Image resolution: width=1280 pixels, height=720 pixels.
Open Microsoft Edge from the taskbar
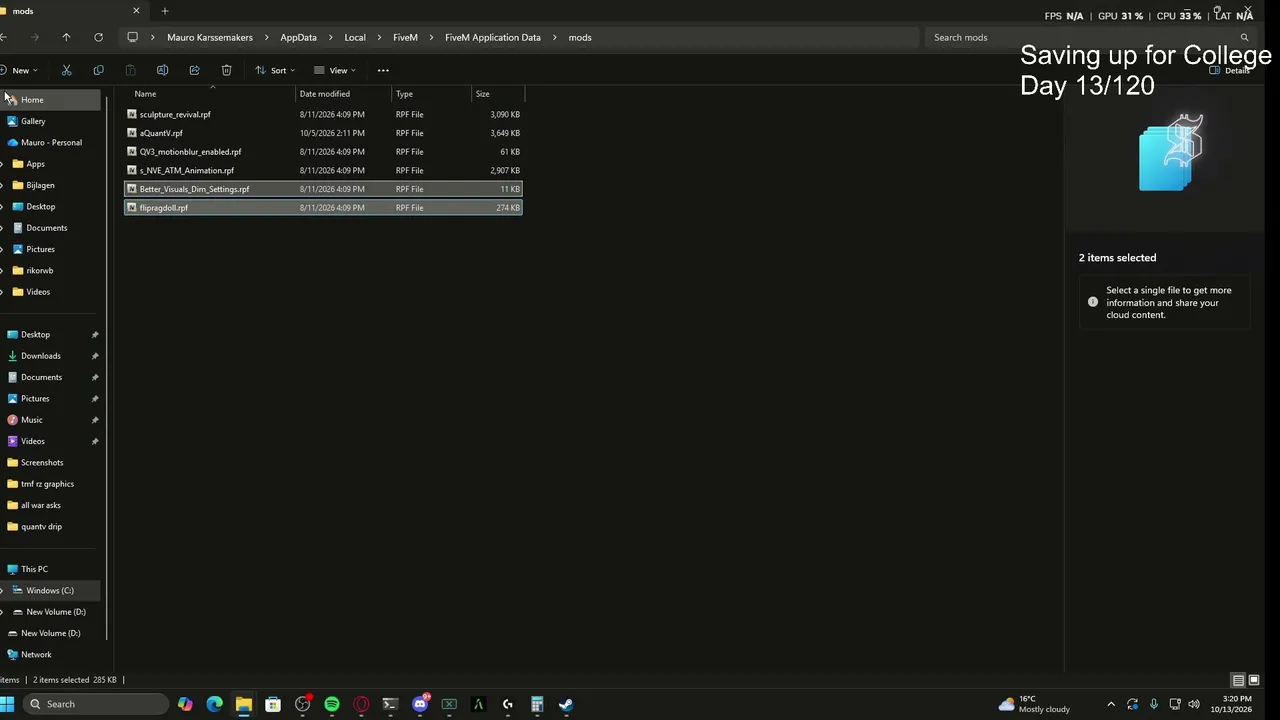214,704
